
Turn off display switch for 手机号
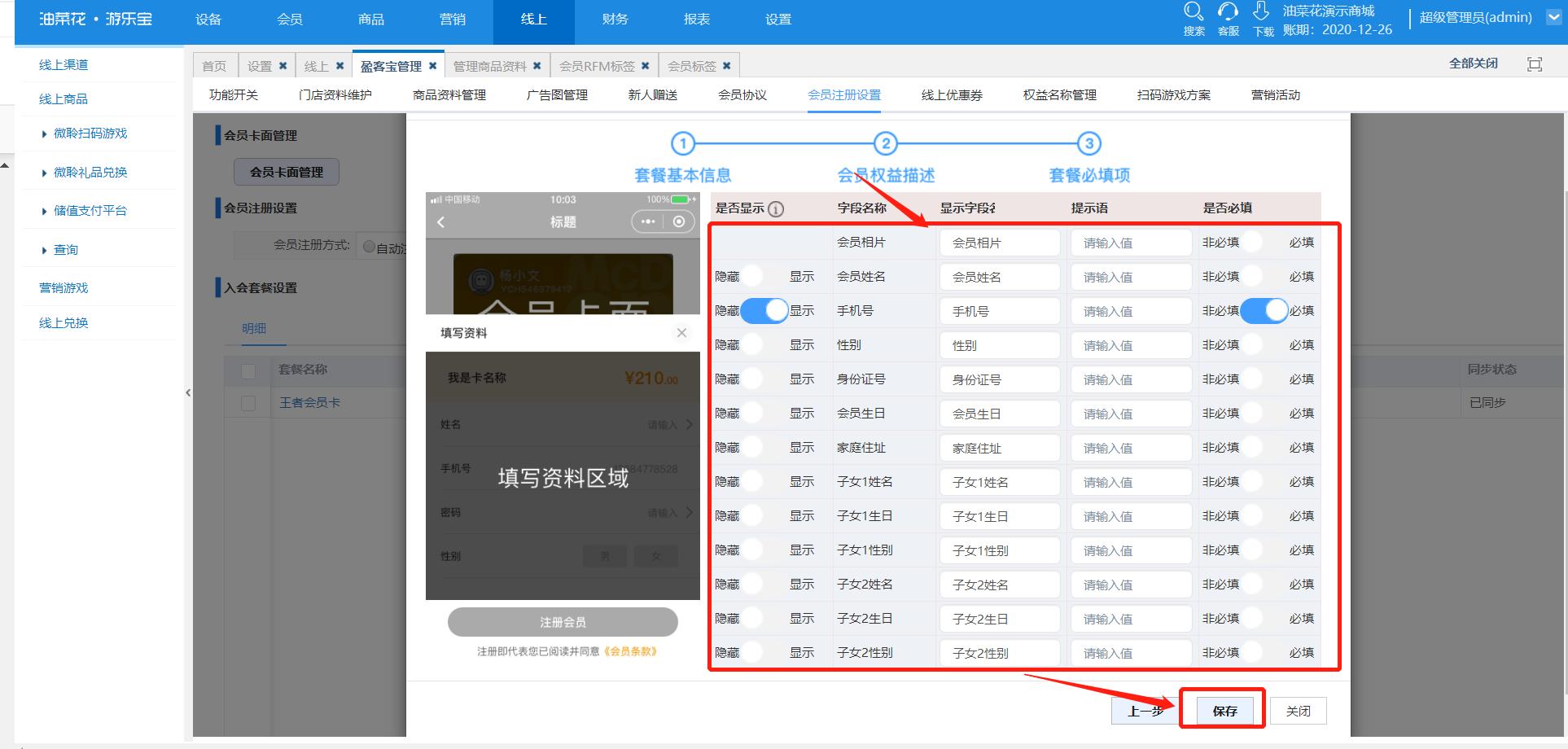click(x=764, y=311)
